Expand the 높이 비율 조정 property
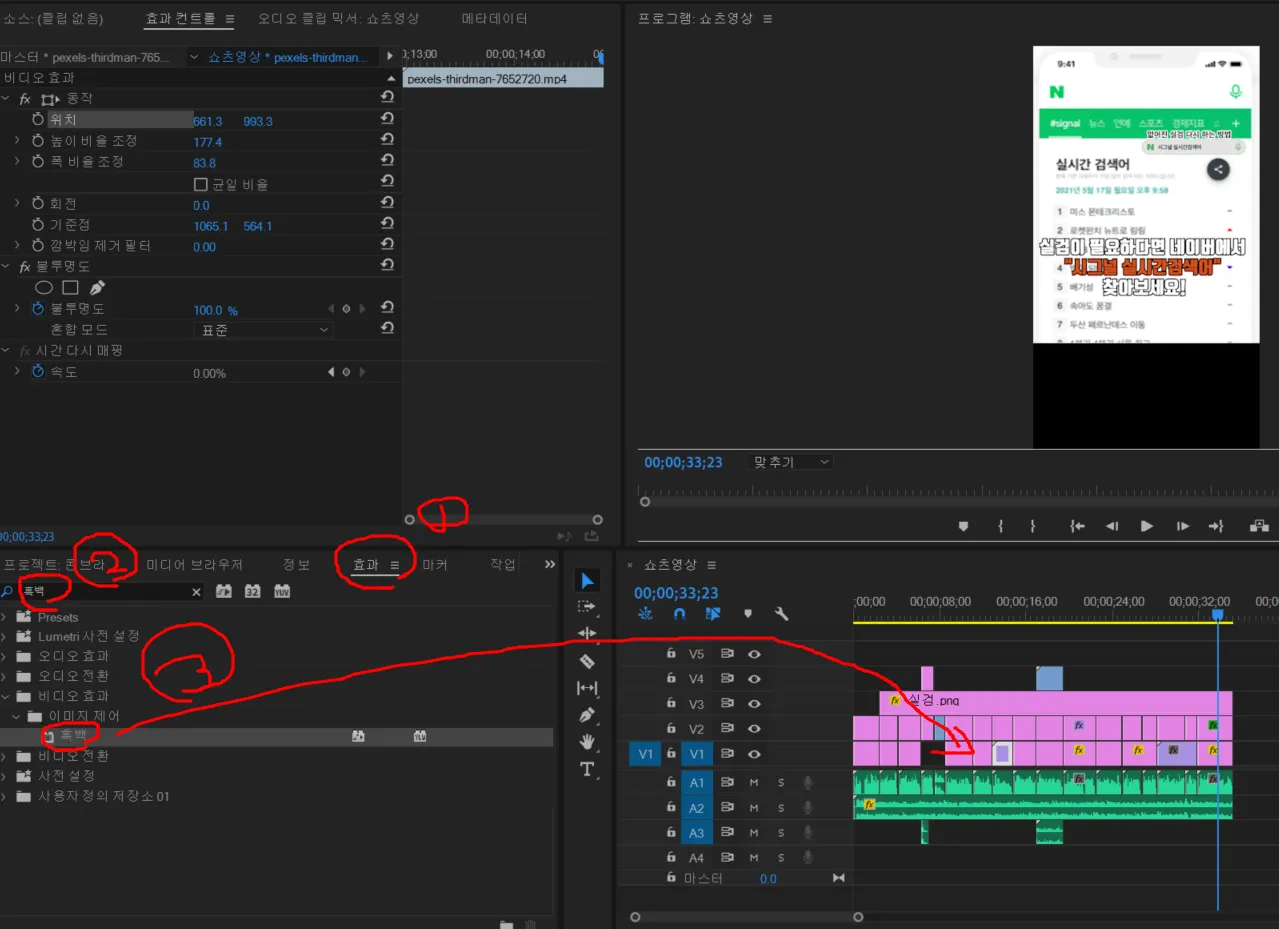Viewport: 1279px width, 929px height. [x=17, y=140]
